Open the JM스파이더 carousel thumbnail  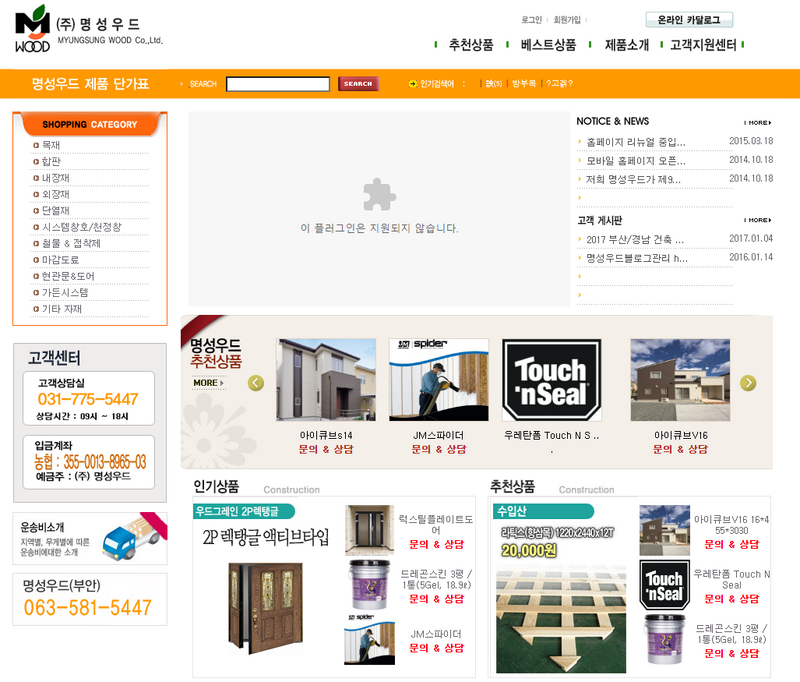click(x=439, y=380)
